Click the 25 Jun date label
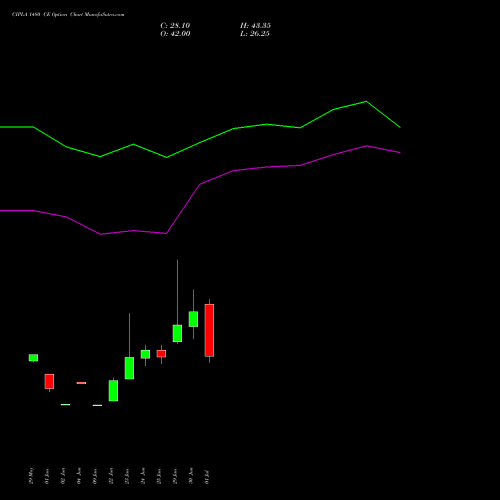 click(159, 477)
